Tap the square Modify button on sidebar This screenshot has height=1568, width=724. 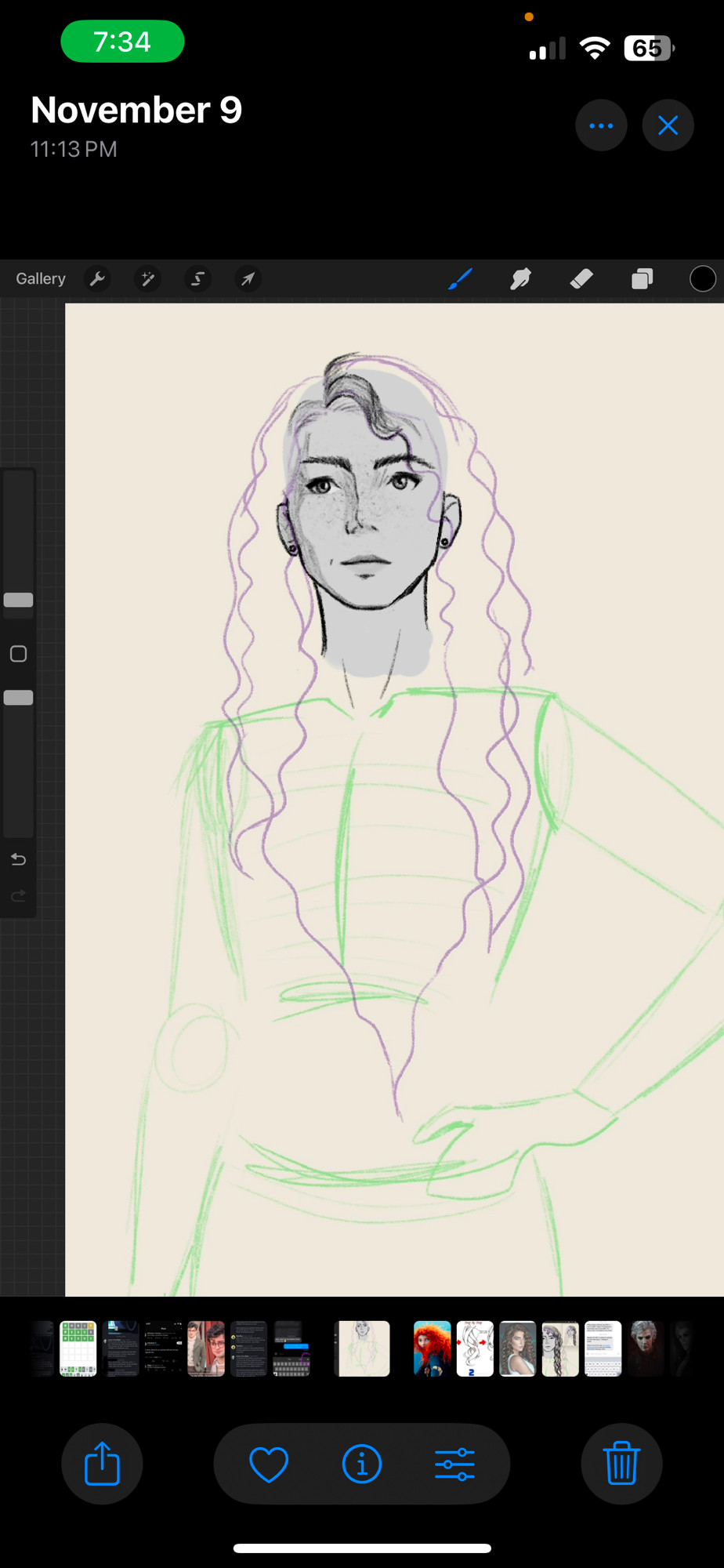(18, 654)
